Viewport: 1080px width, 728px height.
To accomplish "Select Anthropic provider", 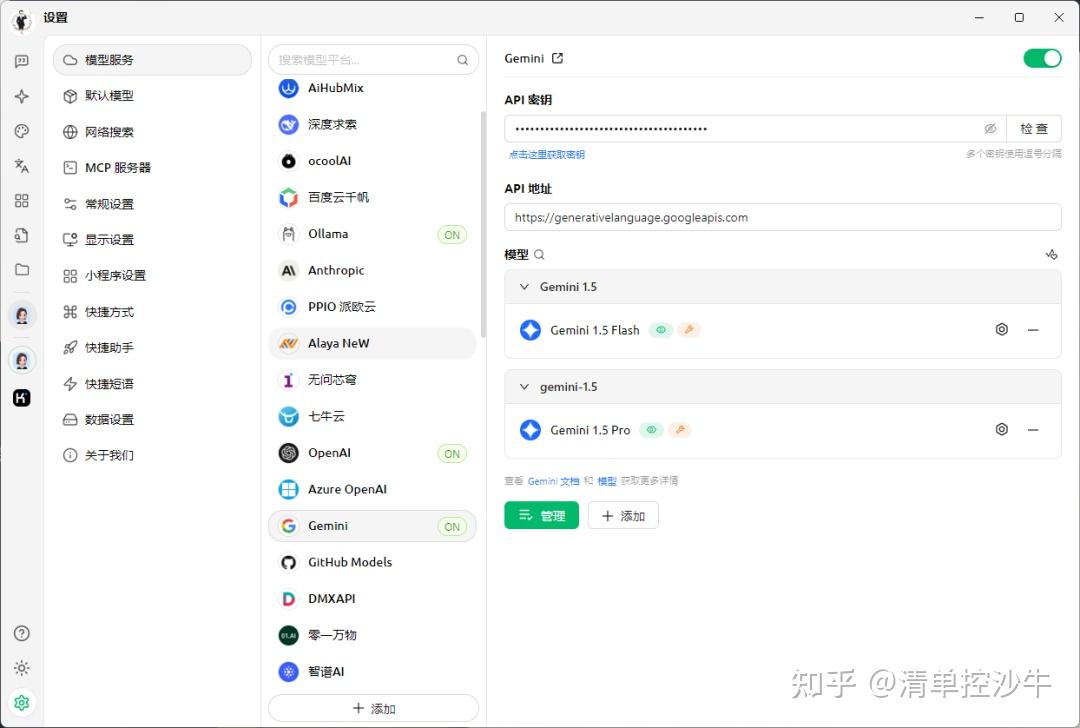I will click(x=372, y=271).
